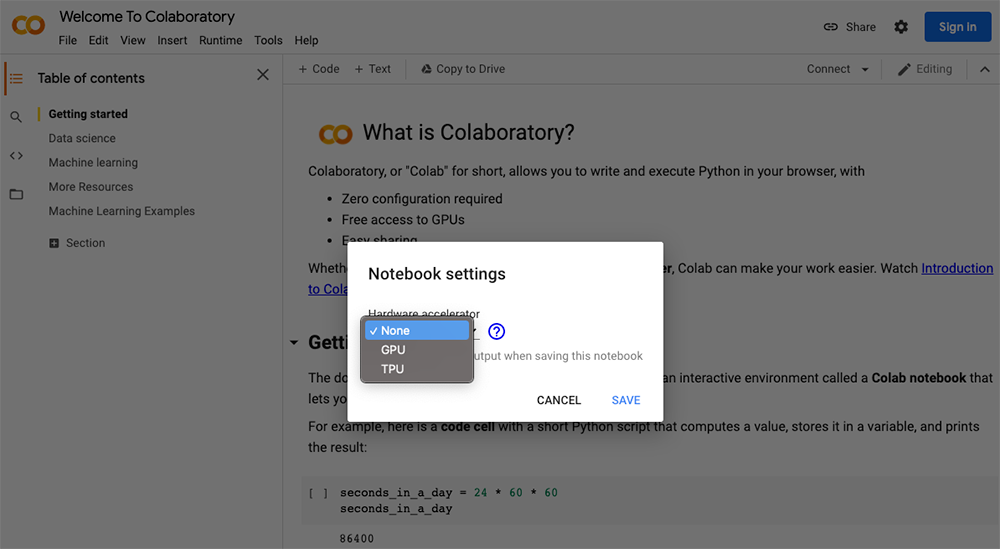Image resolution: width=1000 pixels, height=549 pixels.
Task: Add a Section with plus icon
Action: tap(54, 243)
